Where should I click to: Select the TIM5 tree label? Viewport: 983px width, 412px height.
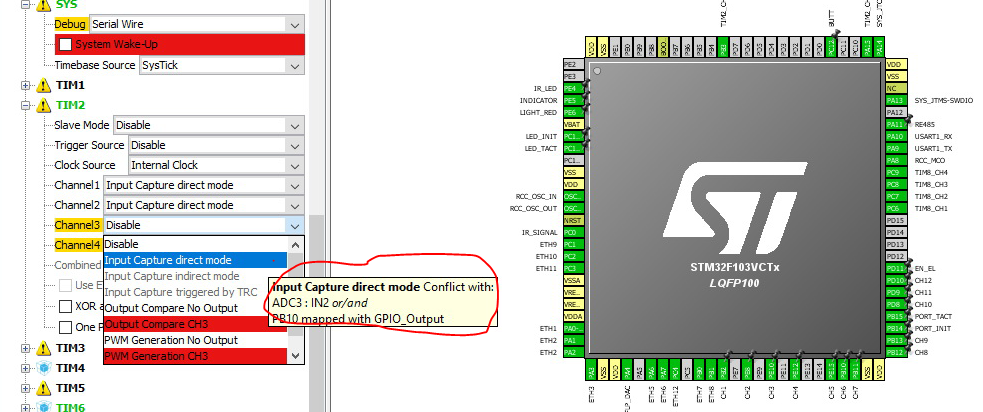(70, 388)
